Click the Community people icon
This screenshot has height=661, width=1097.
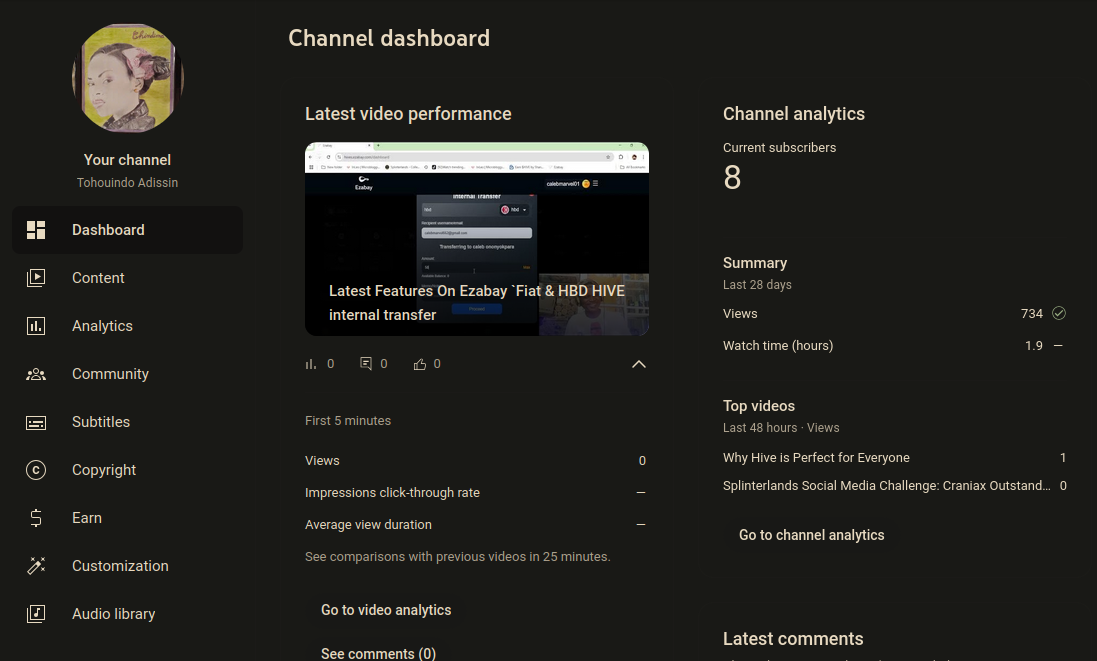point(36,374)
